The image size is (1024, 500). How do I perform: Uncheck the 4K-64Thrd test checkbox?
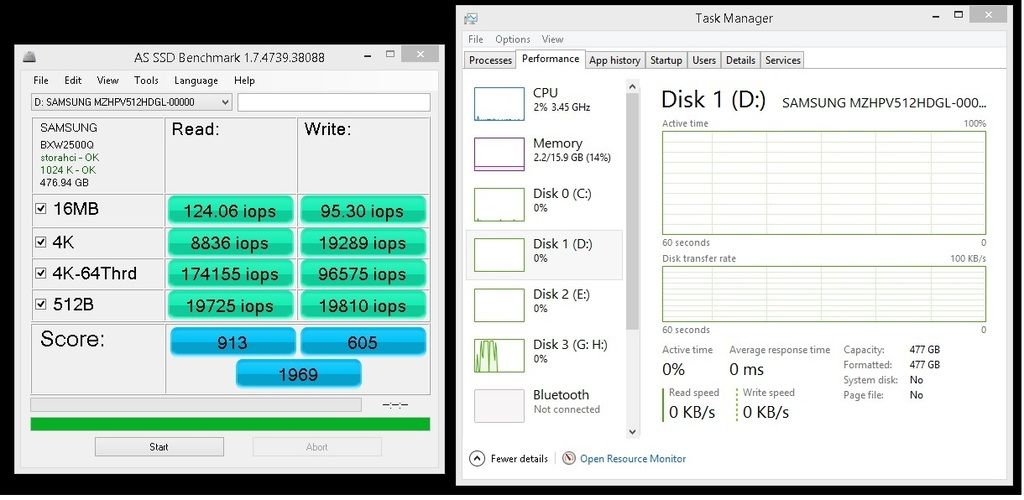point(40,273)
